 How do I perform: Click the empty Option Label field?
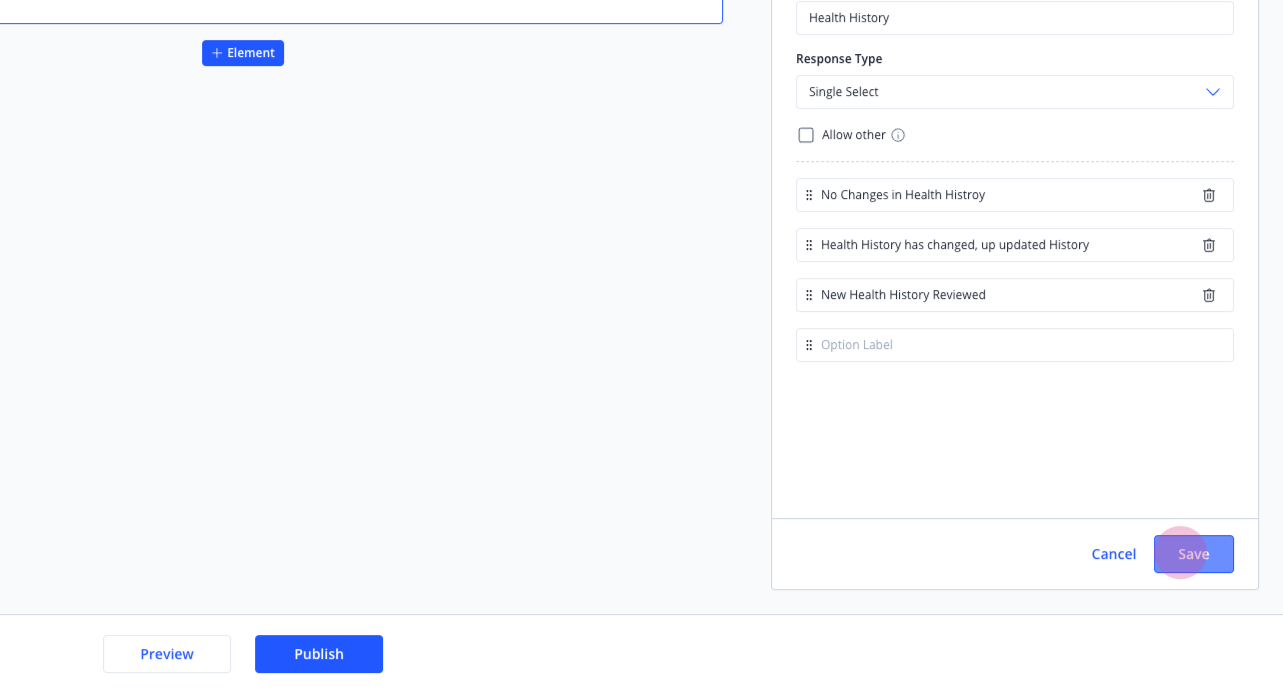[x=1014, y=345]
